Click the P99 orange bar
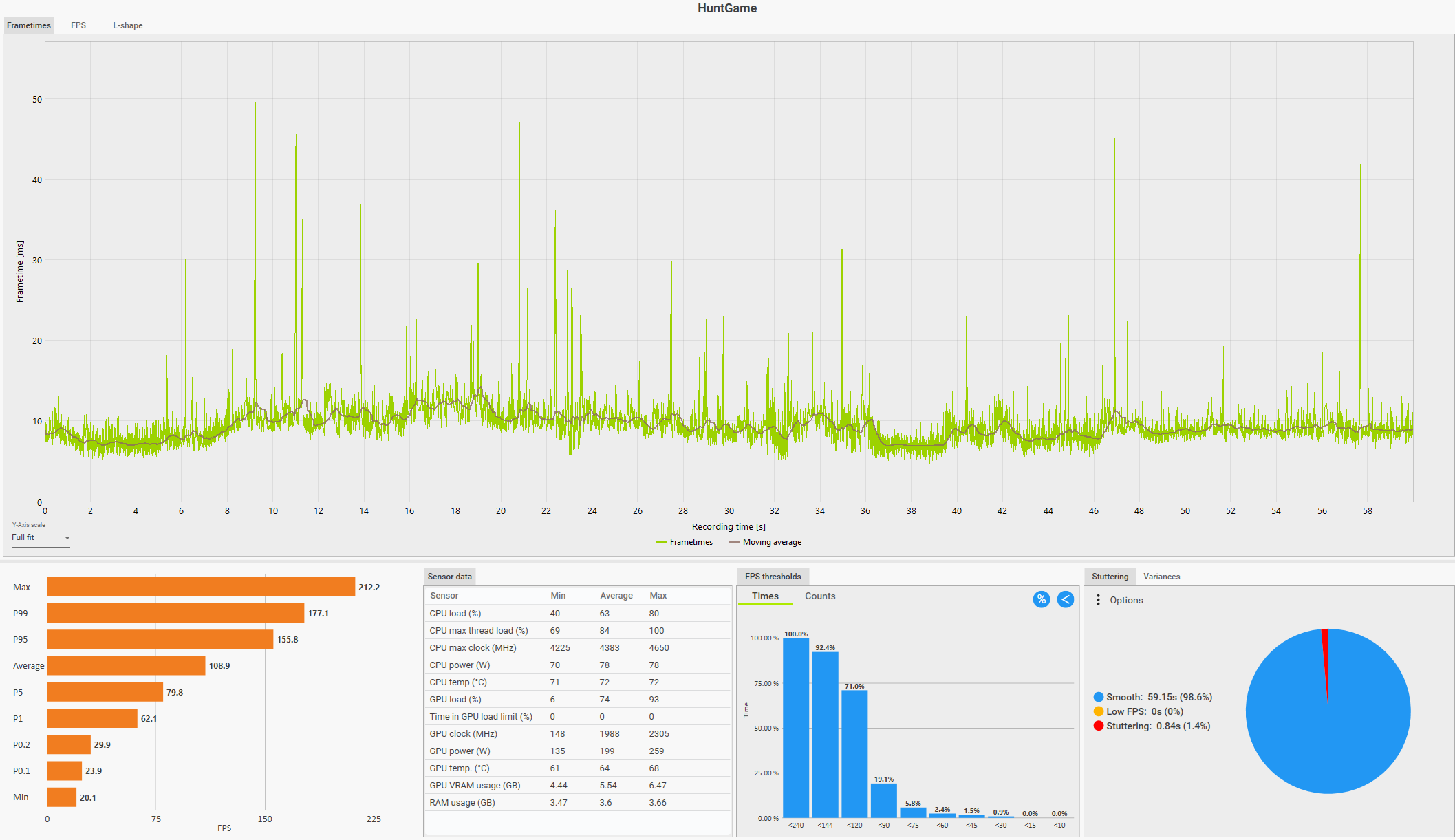The height and width of the screenshot is (840, 1455). 175,613
